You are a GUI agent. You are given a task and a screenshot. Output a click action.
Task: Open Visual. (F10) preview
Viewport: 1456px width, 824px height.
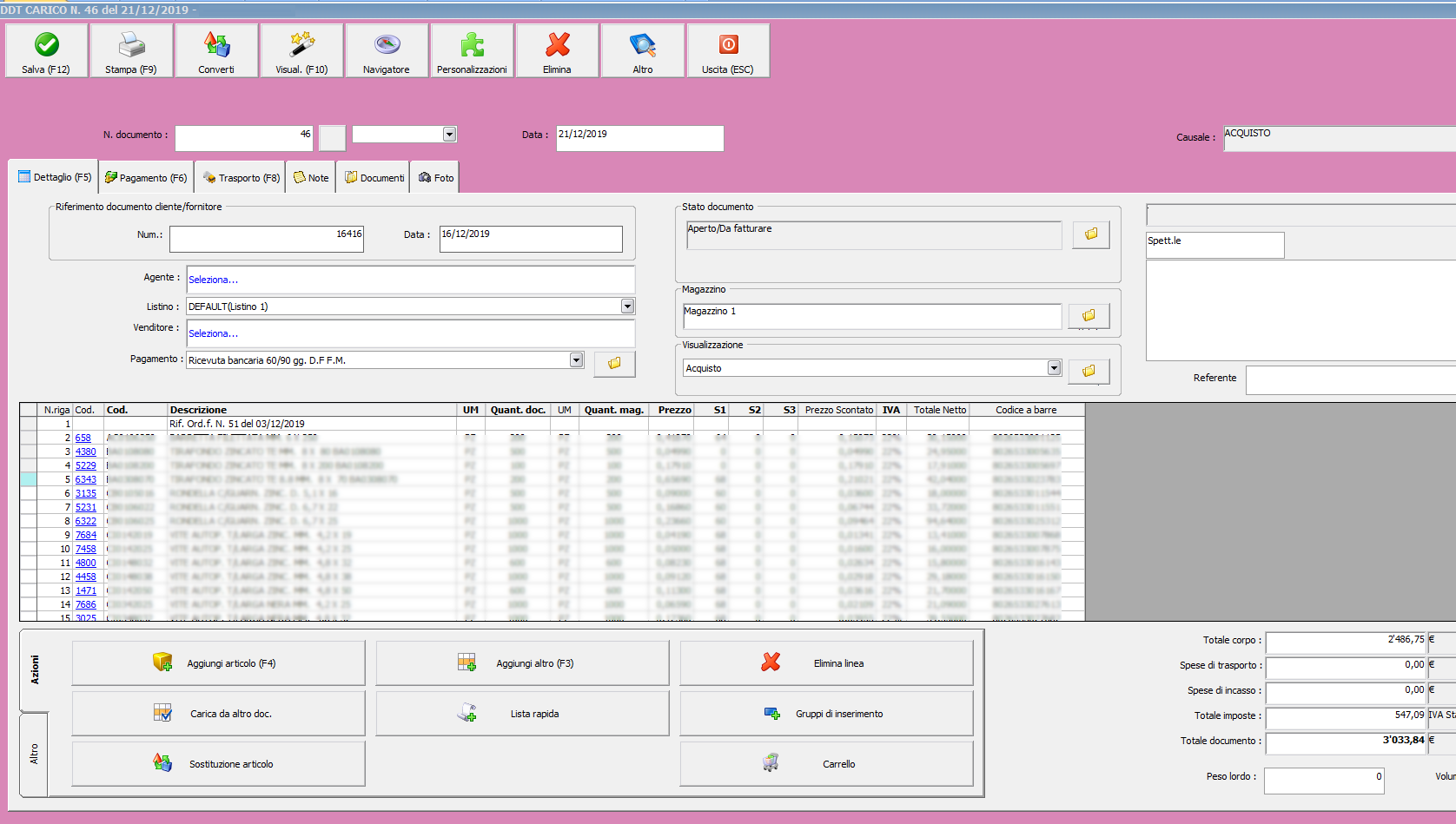click(301, 50)
